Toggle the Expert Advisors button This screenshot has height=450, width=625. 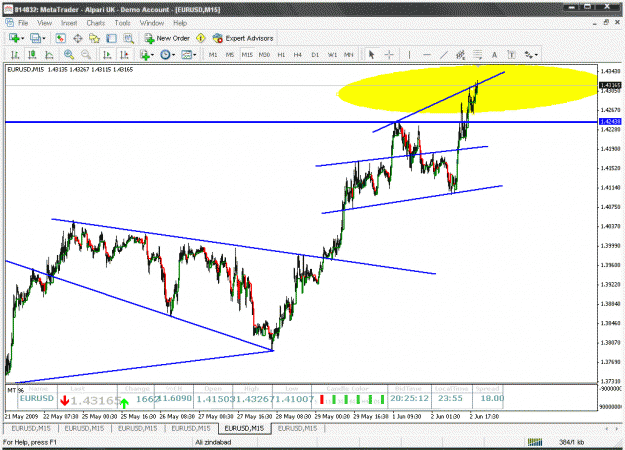(x=243, y=38)
